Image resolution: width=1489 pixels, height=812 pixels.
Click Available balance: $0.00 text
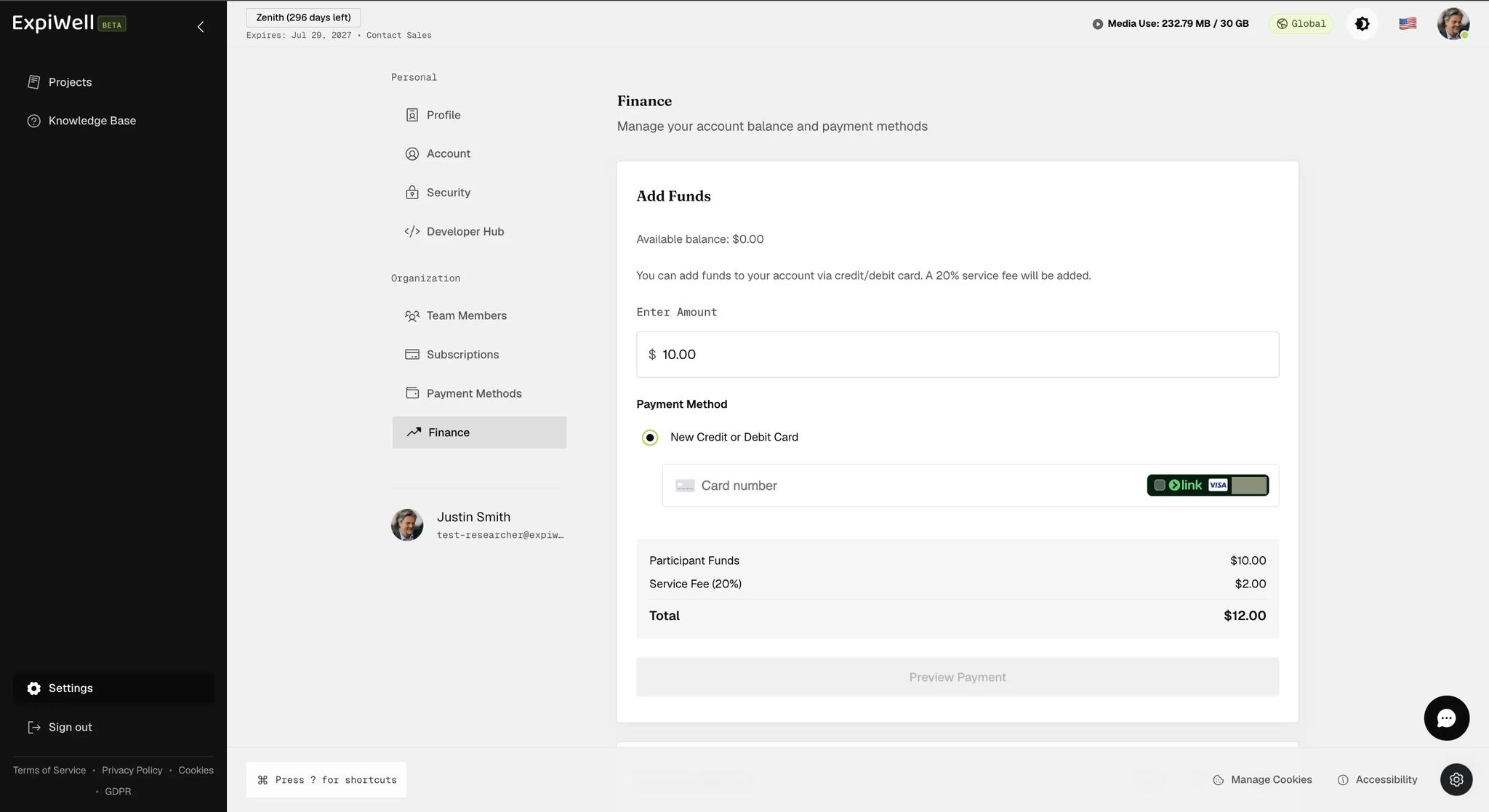tap(699, 239)
